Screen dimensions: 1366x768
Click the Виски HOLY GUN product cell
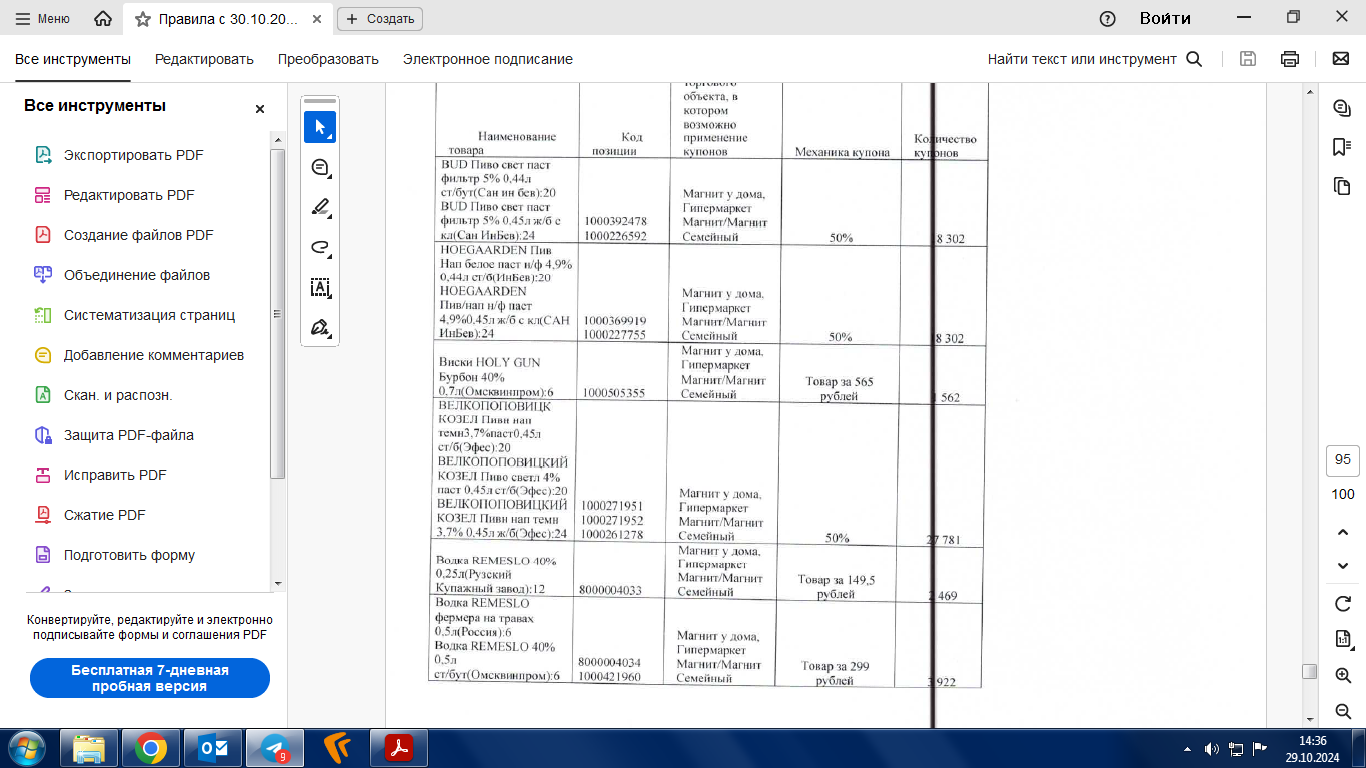point(504,377)
